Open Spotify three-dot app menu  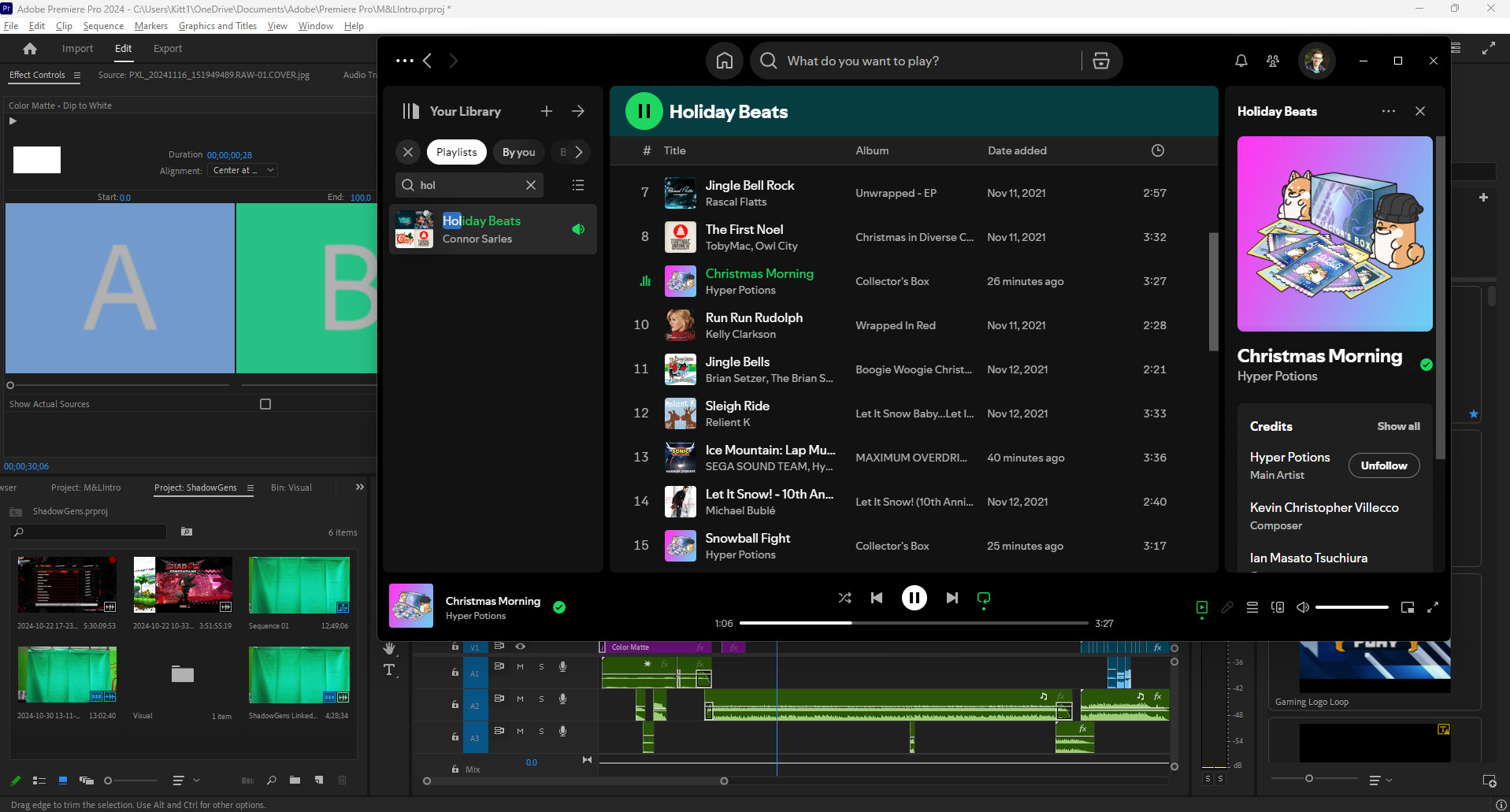405,61
